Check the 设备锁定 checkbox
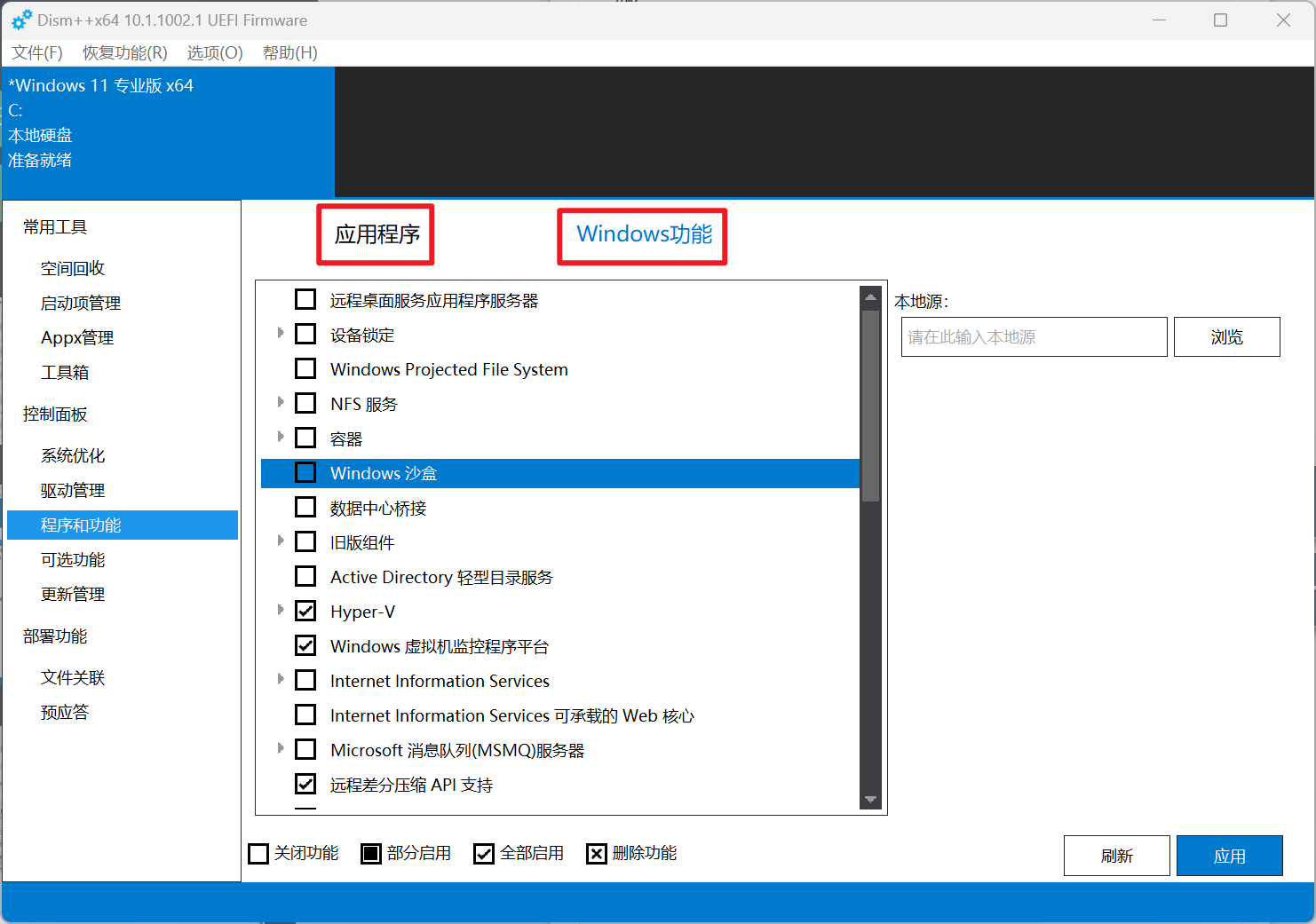The image size is (1316, 924). (x=305, y=334)
